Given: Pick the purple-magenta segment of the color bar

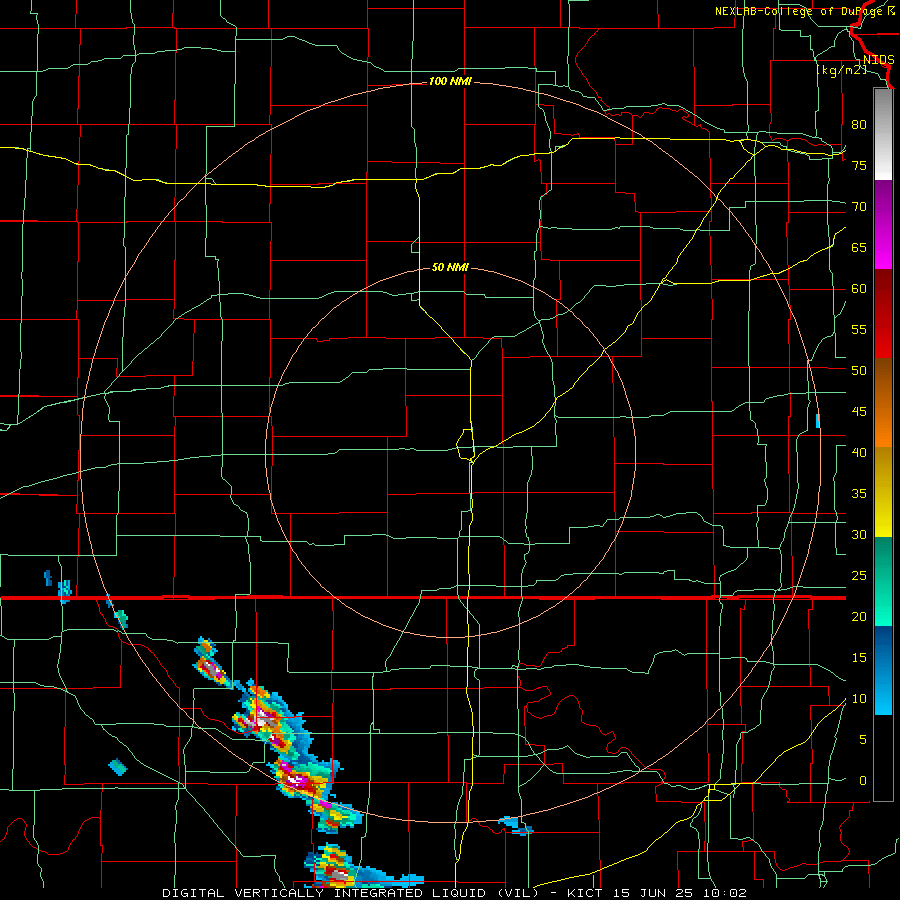Looking at the screenshot, I should 883,224.
